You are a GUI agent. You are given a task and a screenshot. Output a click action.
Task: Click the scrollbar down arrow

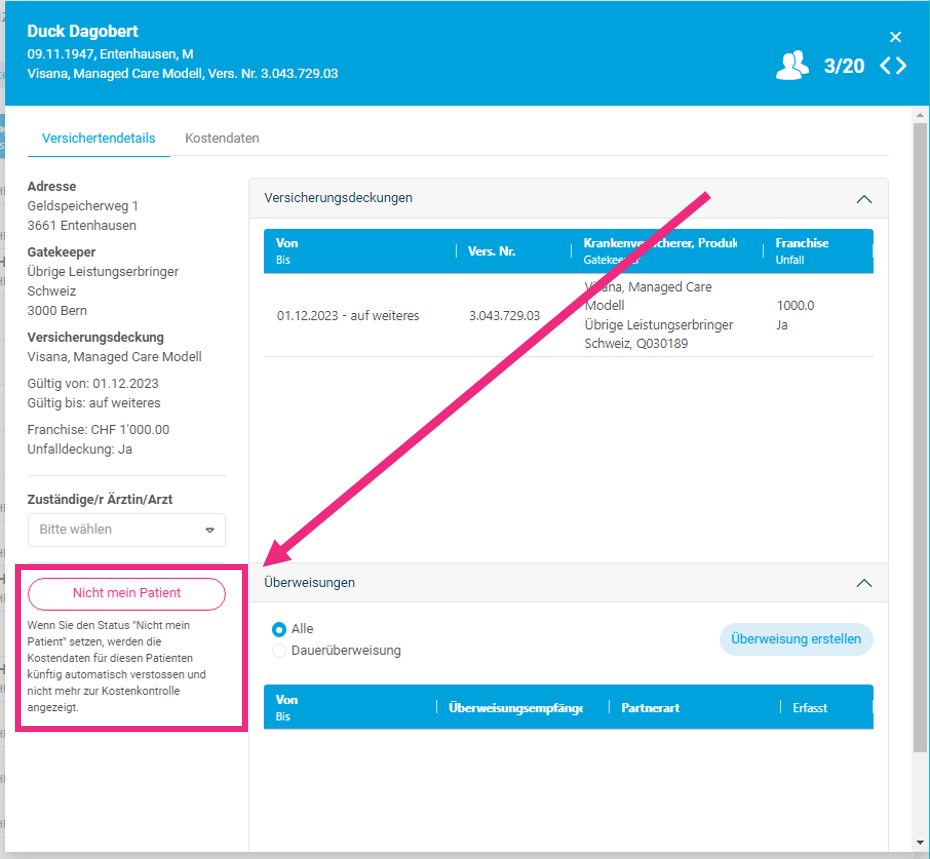point(919,842)
